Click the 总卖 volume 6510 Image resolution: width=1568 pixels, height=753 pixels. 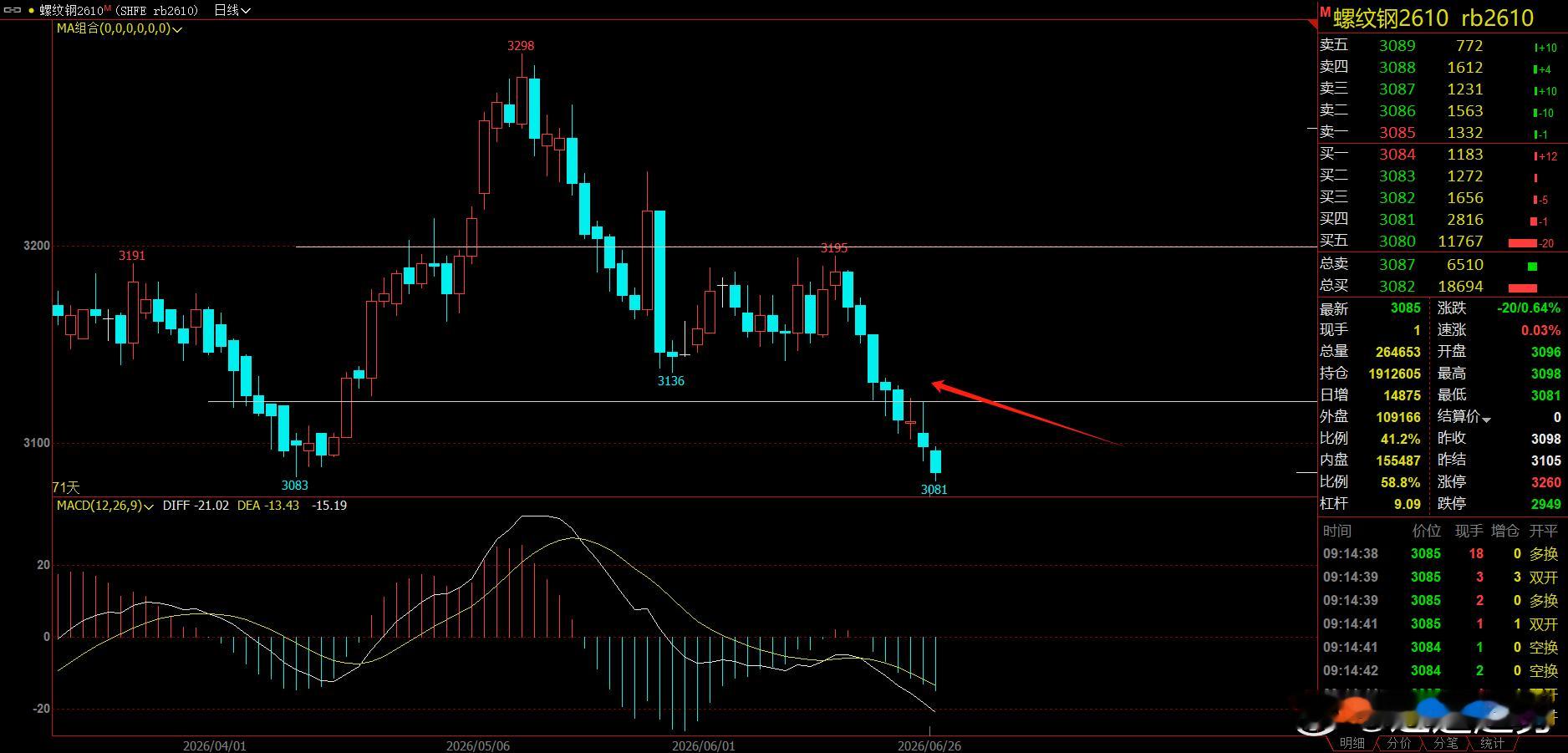tap(1465, 265)
